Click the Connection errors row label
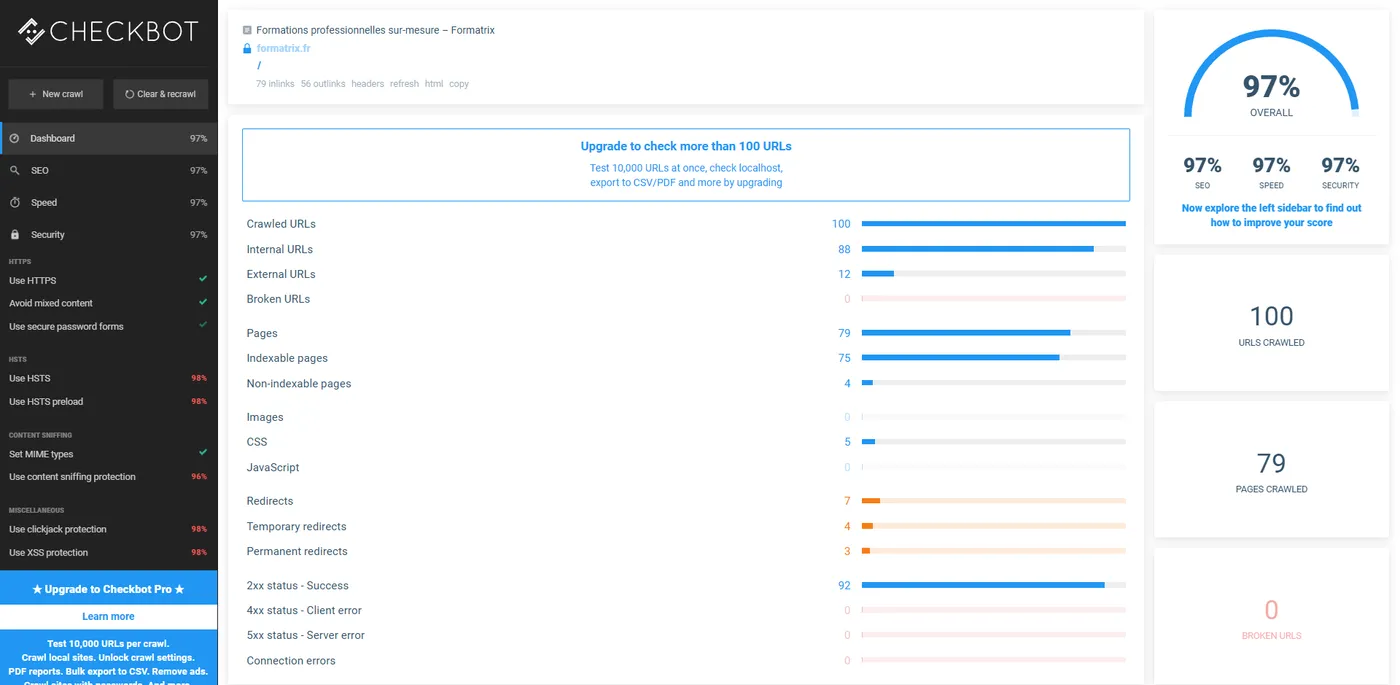 (291, 660)
